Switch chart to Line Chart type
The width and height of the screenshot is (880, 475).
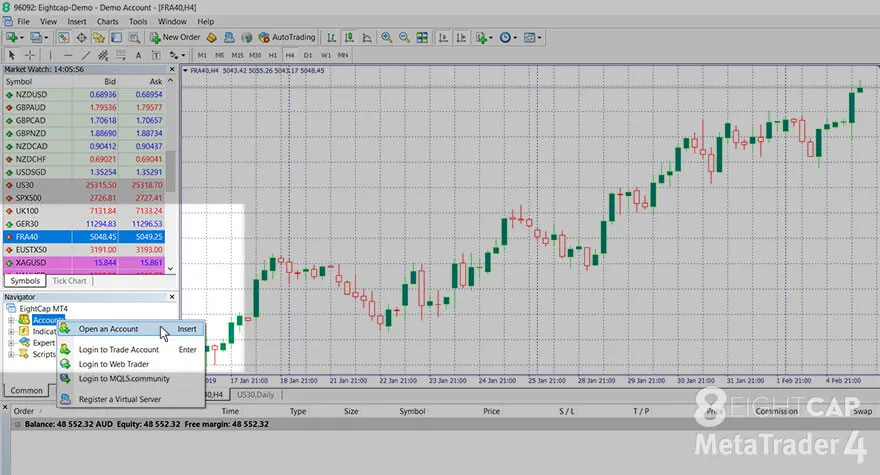point(367,38)
